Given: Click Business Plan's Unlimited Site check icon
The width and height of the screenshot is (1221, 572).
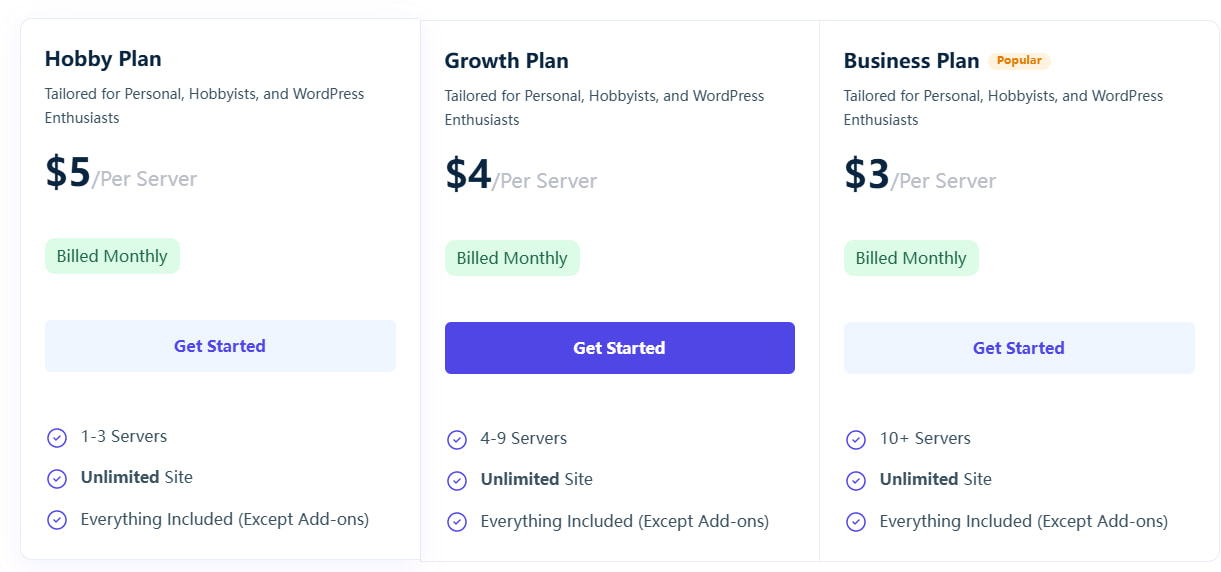Looking at the screenshot, I should 856,481.
